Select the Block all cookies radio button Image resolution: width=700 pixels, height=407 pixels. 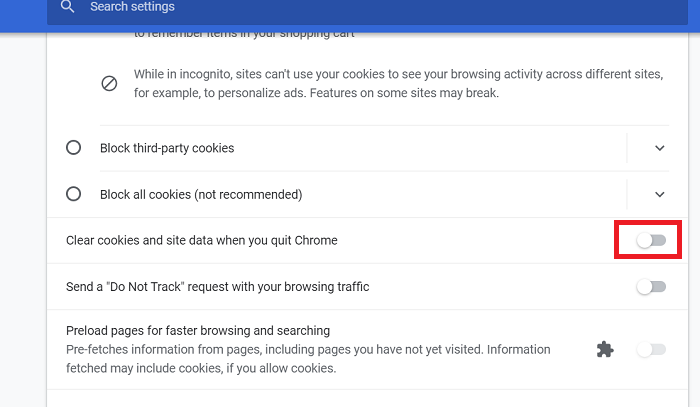73,194
